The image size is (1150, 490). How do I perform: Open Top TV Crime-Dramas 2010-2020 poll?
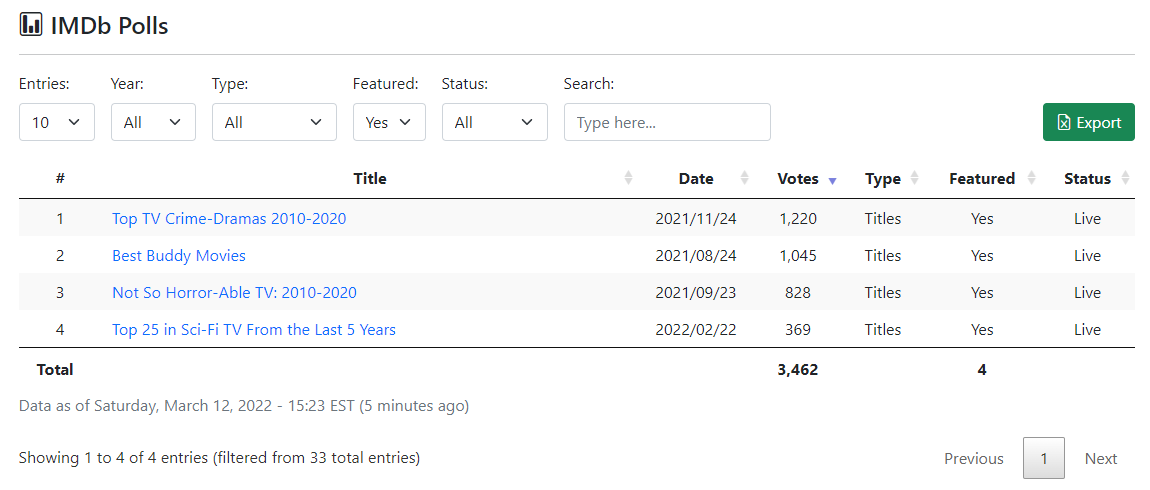pyautogui.click(x=229, y=218)
